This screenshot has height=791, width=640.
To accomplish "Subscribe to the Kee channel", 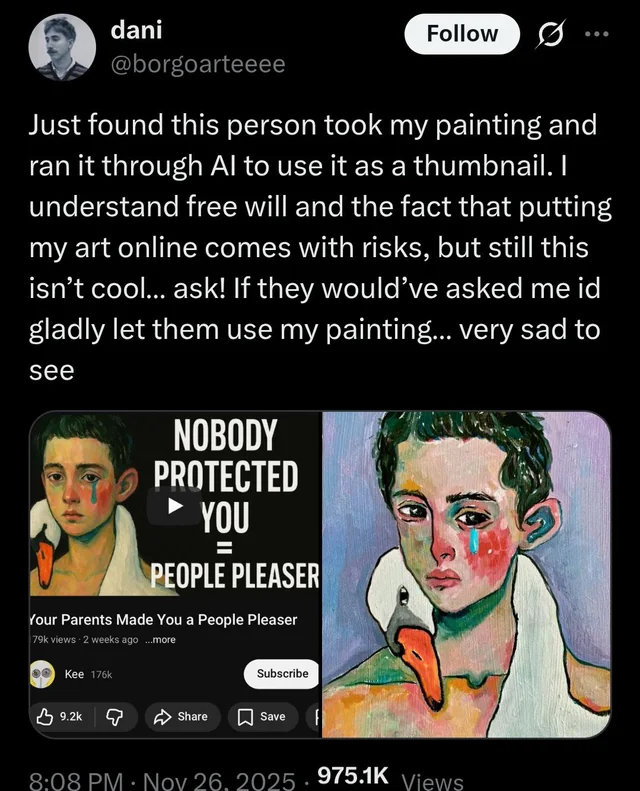I will 282,674.
